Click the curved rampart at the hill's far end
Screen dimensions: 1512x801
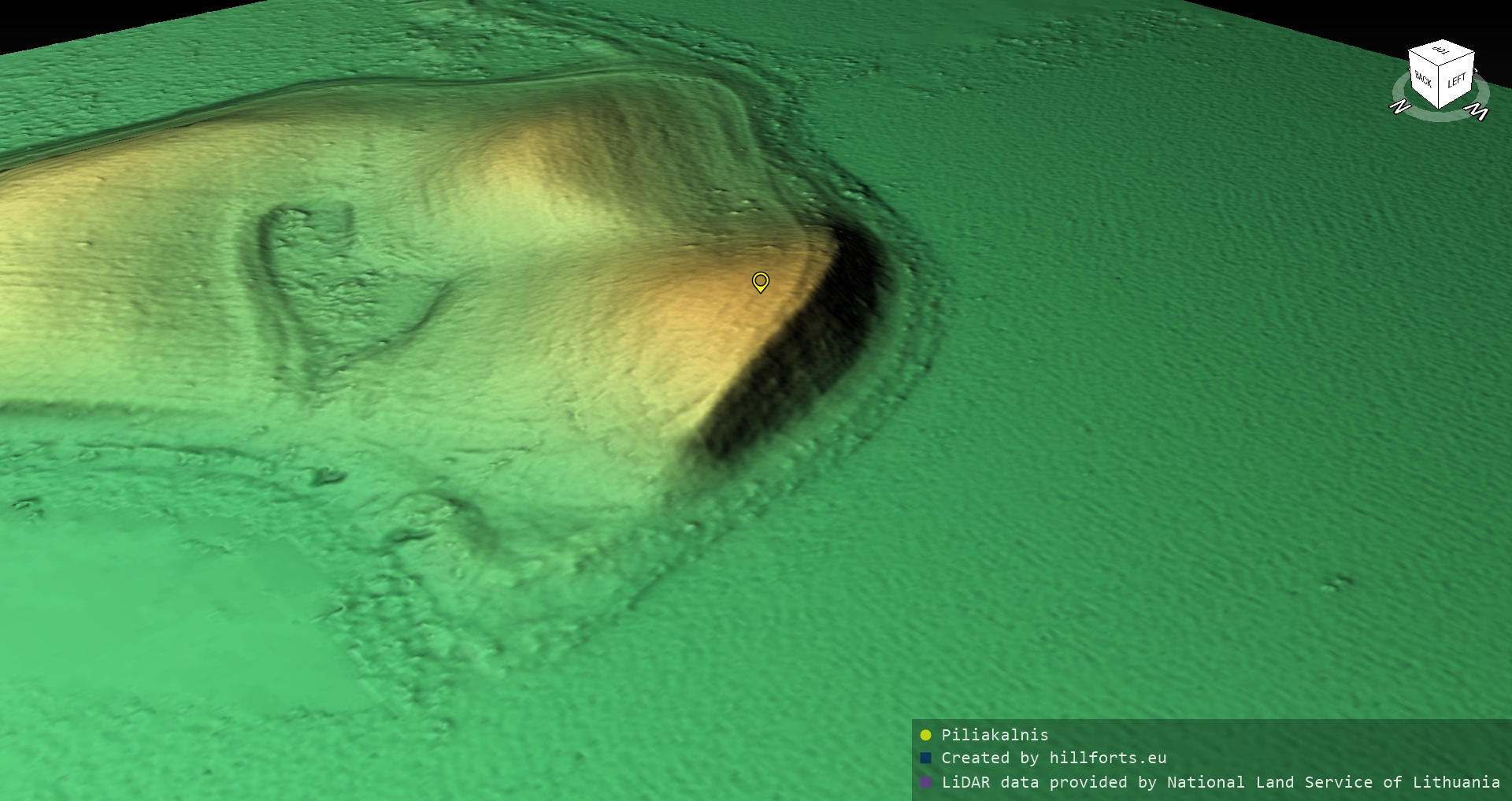coord(748,118)
